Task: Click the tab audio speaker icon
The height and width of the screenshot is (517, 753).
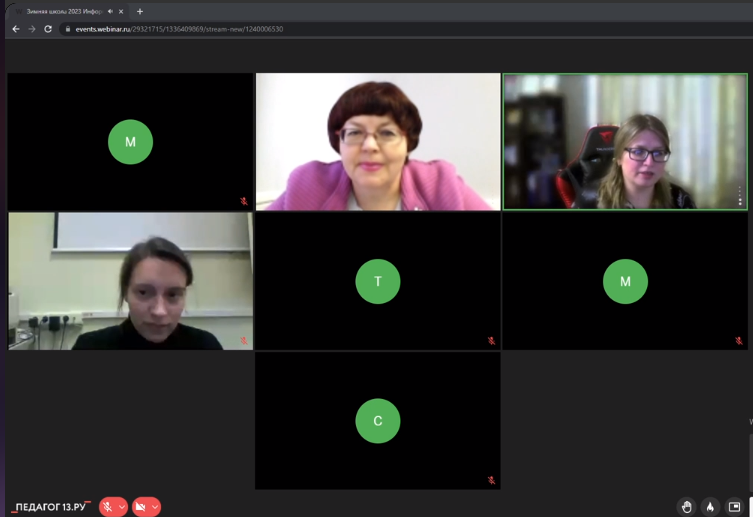Action: click(x=109, y=11)
